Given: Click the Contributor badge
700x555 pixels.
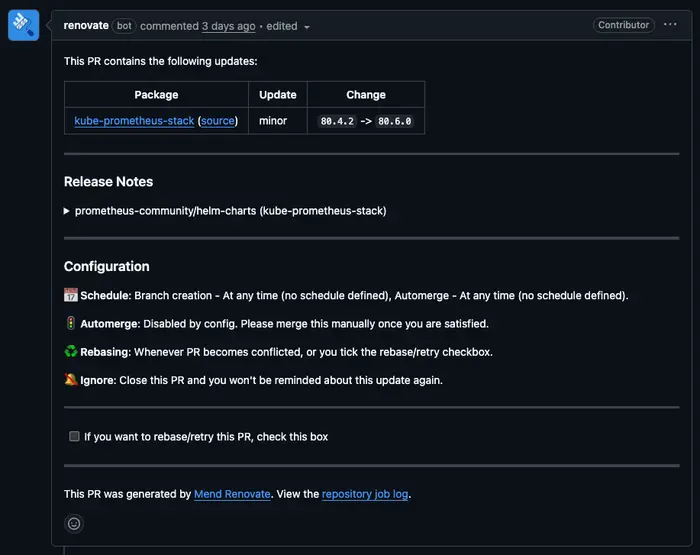Looking at the screenshot, I should (x=624, y=25).
